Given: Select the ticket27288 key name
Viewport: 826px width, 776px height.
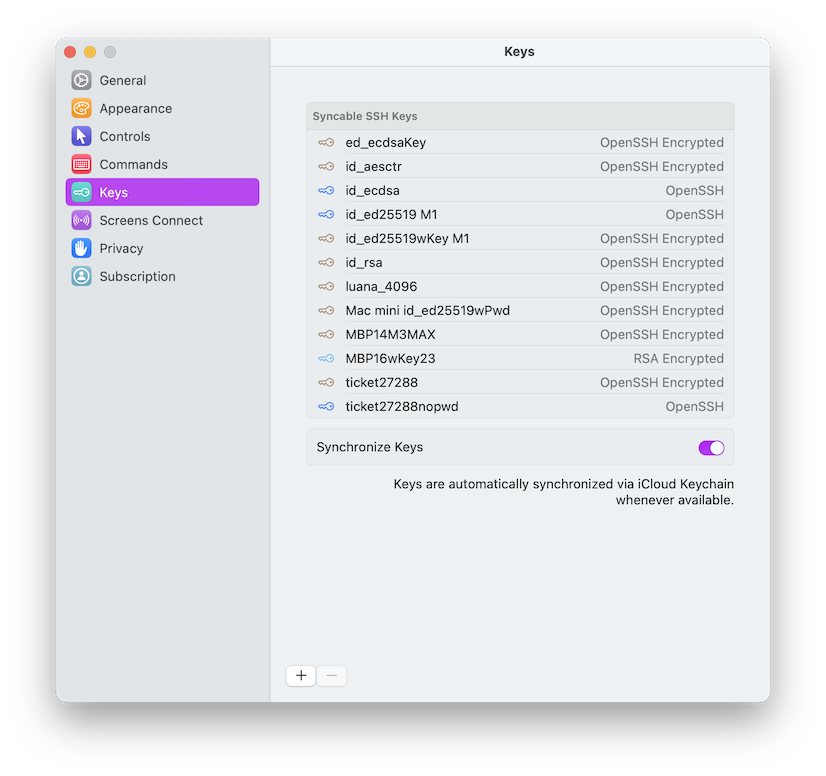Looking at the screenshot, I should tap(381, 382).
